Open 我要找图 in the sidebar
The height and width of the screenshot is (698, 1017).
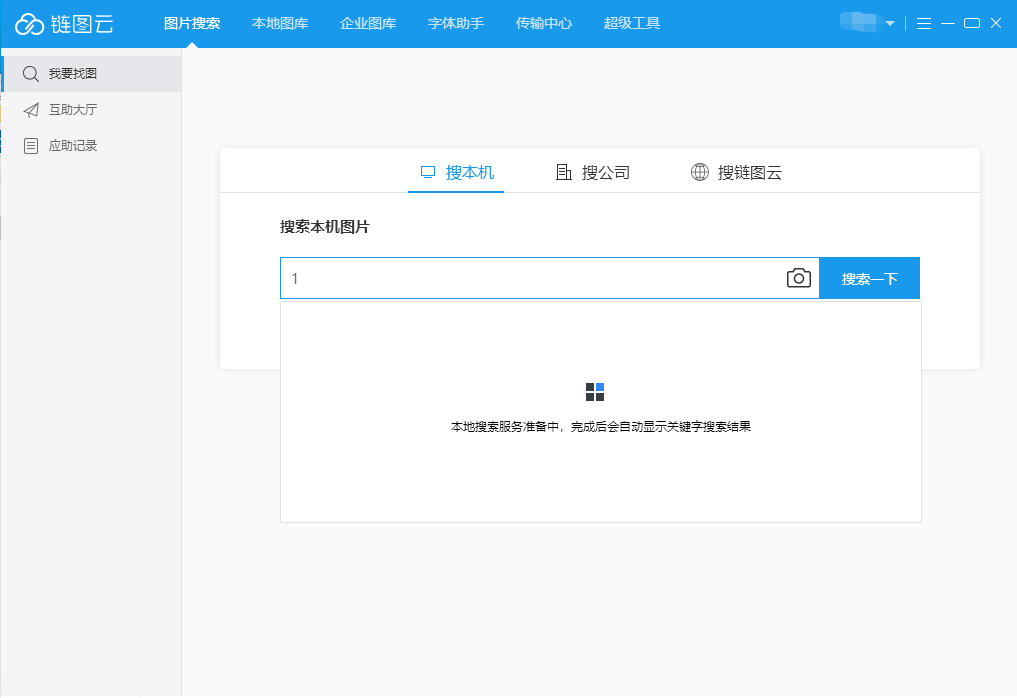(x=73, y=74)
